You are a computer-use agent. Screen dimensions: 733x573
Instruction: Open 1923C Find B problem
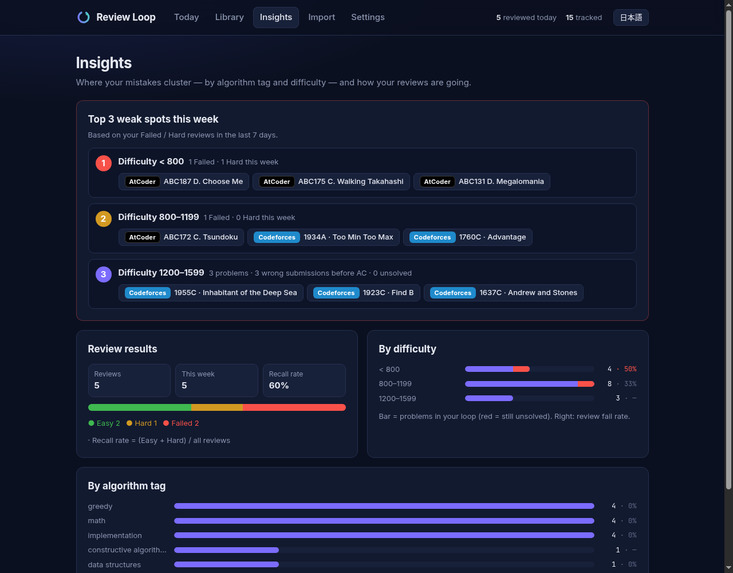pos(363,293)
